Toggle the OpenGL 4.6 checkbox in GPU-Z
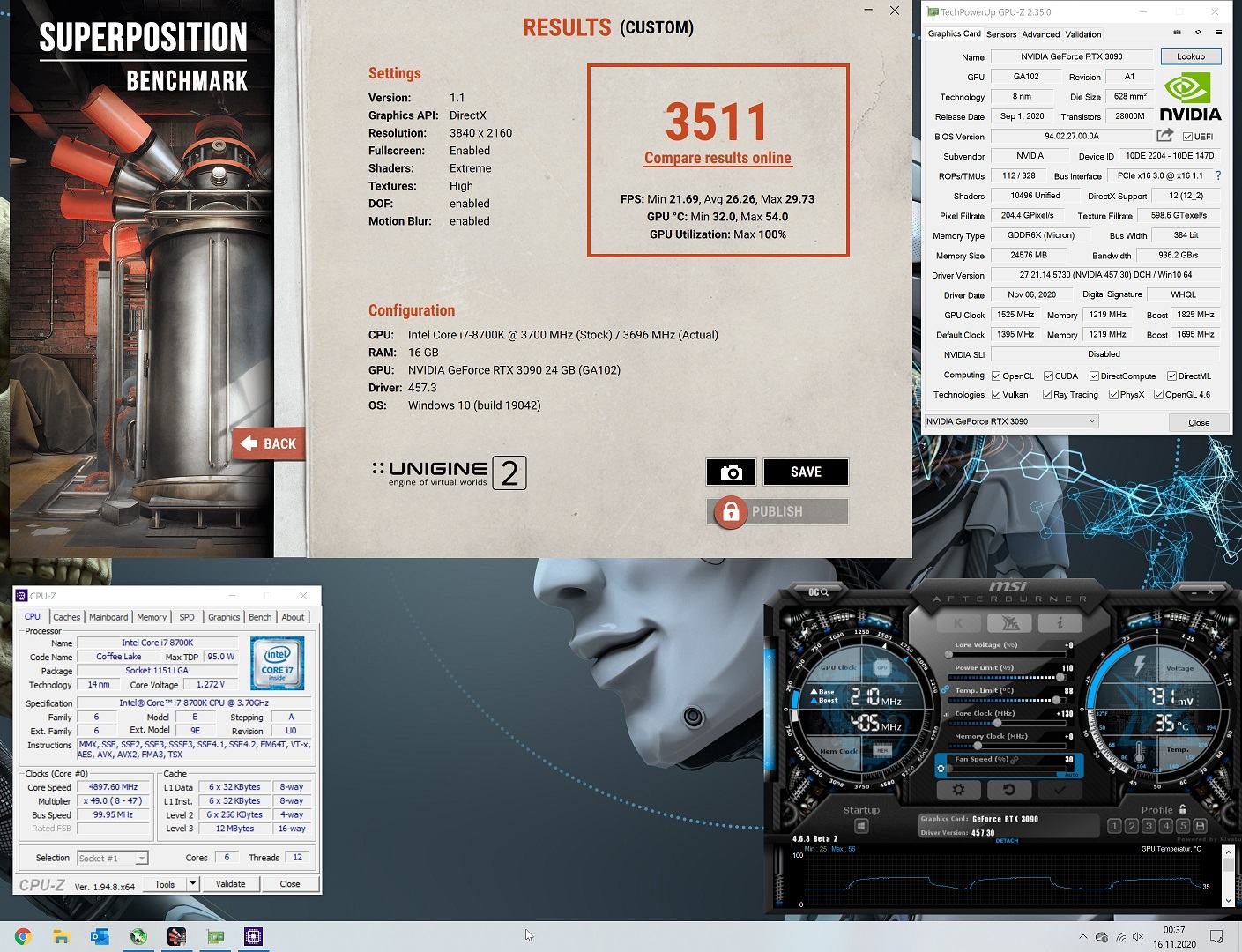This screenshot has height=952, width=1242. click(x=1158, y=395)
